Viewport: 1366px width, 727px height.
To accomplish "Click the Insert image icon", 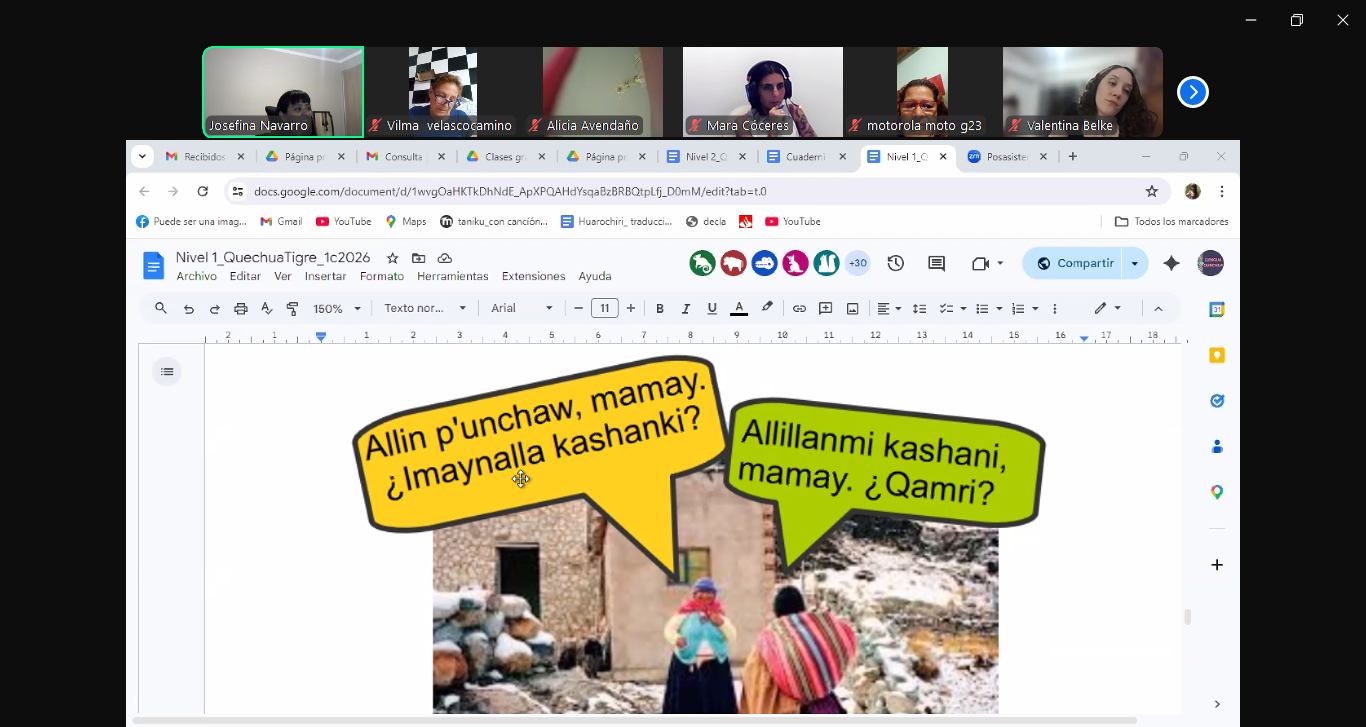I will point(852,309).
